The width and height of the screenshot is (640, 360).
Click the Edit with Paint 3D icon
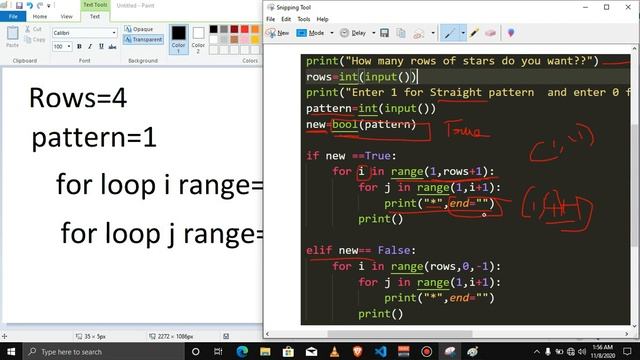coord(511,33)
